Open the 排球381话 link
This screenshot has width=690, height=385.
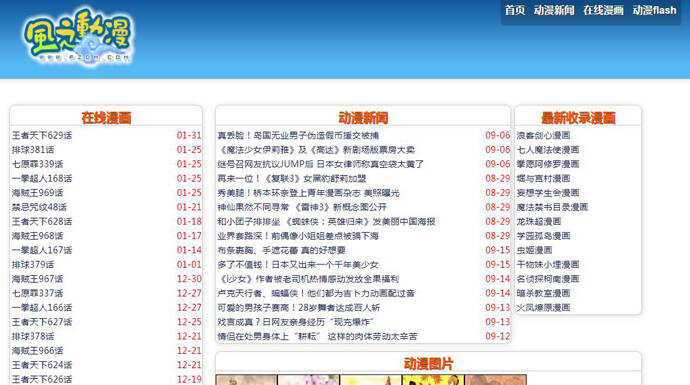point(33,150)
